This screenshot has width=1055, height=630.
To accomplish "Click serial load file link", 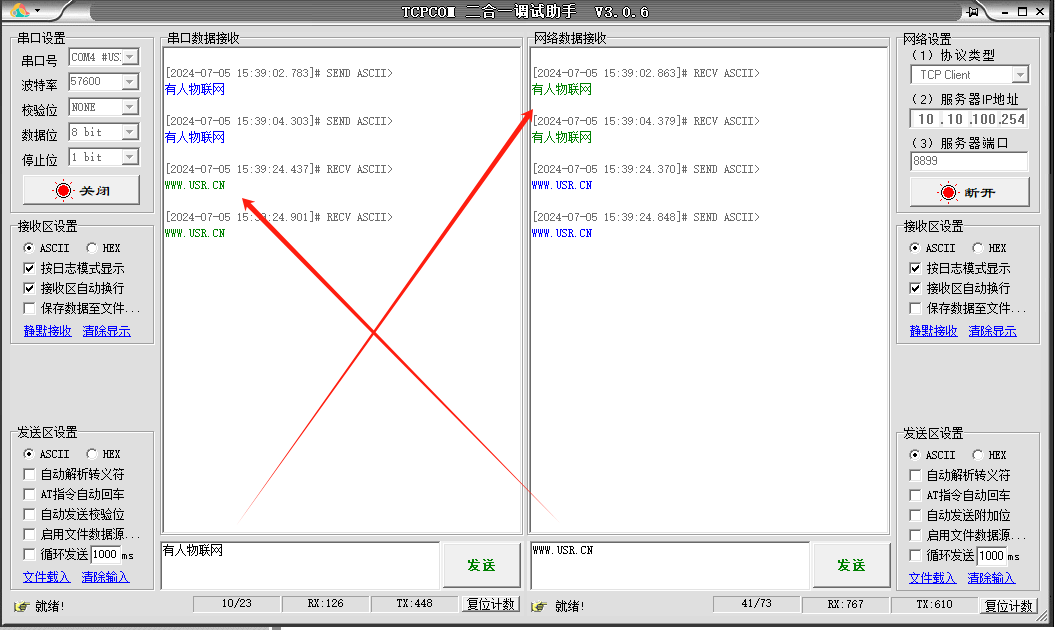I will tap(46, 577).
